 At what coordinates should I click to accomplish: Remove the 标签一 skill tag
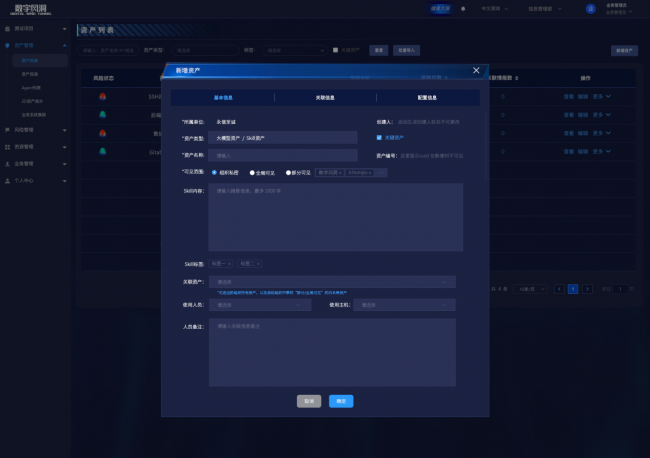[229, 263]
